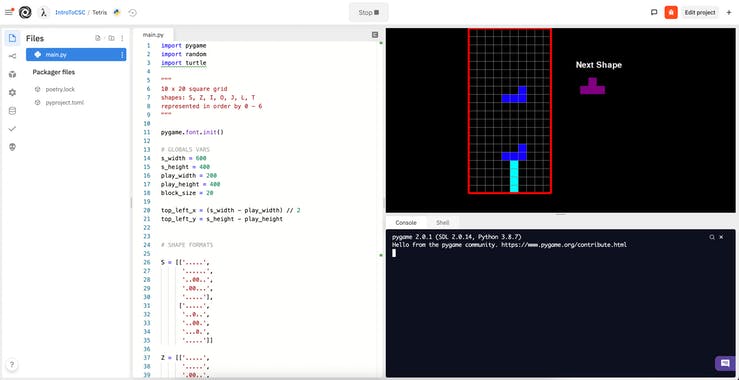Select main.py in the file tree
739x380 pixels.
(76, 55)
